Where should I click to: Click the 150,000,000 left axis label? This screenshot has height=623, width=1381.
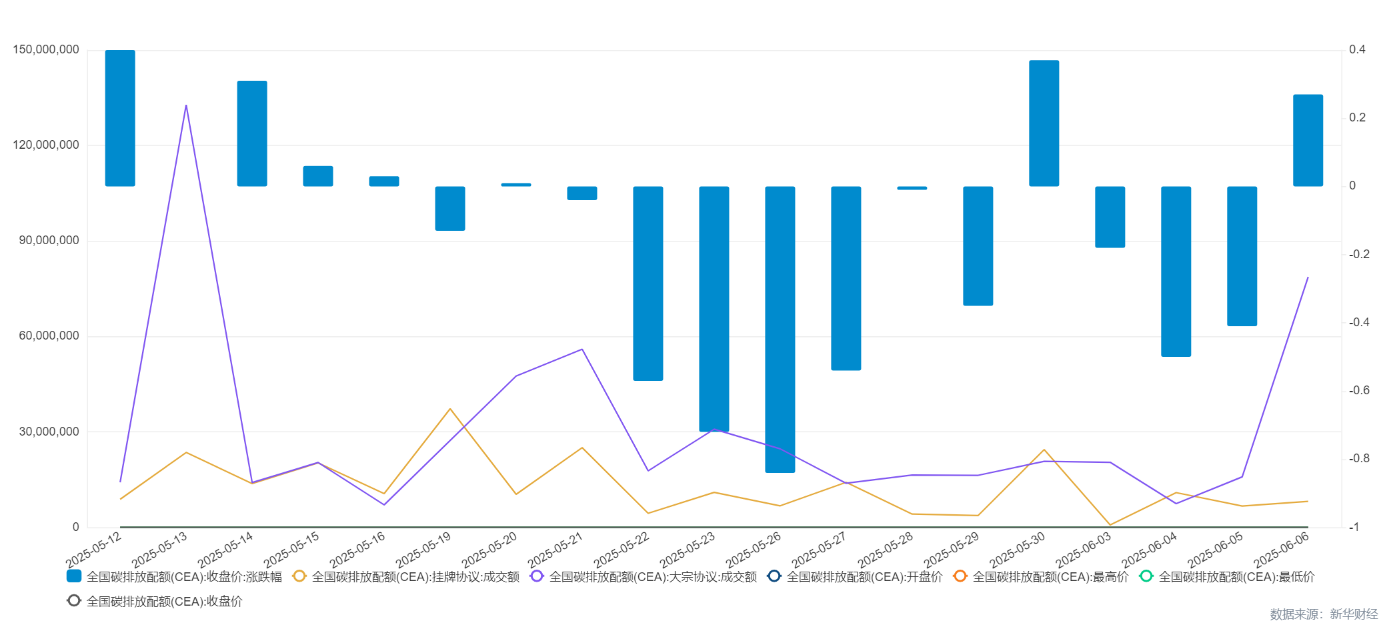[46, 50]
